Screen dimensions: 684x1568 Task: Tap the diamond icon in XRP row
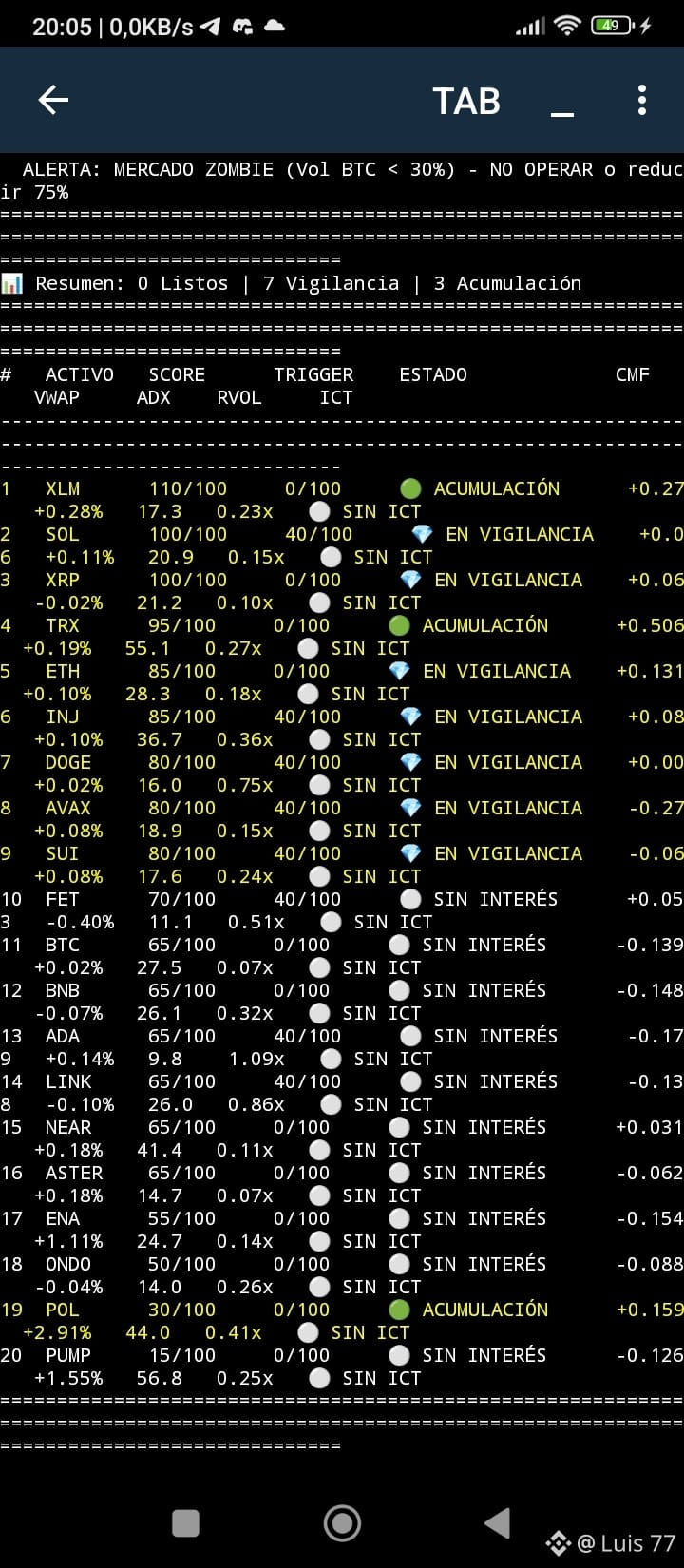(410, 581)
